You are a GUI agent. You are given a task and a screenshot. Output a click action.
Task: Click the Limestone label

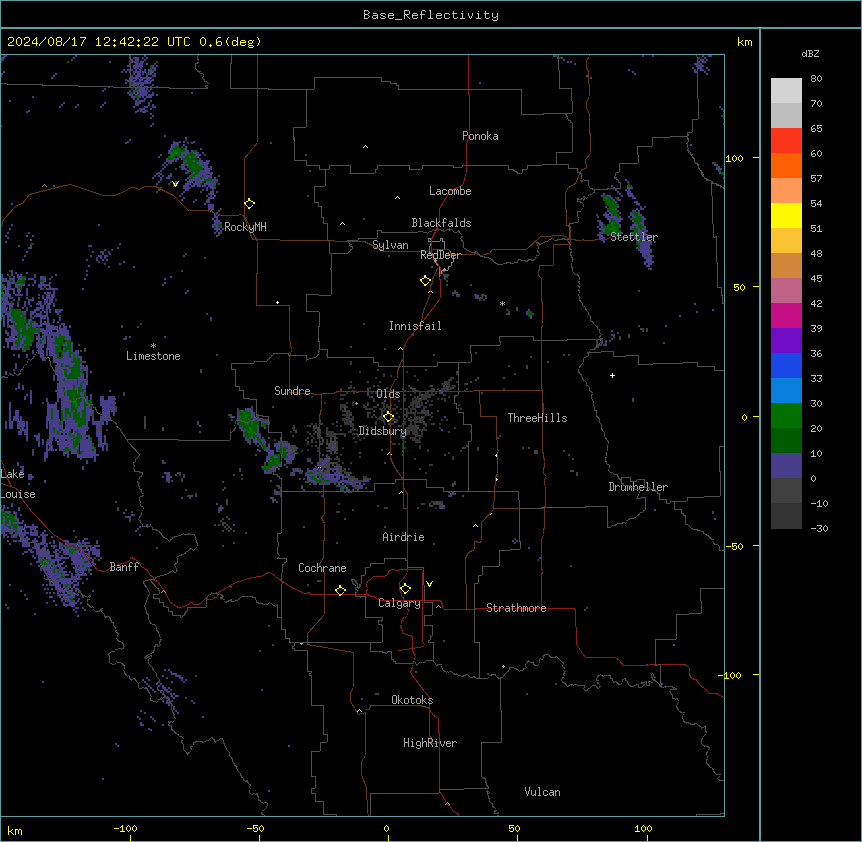[x=153, y=356]
